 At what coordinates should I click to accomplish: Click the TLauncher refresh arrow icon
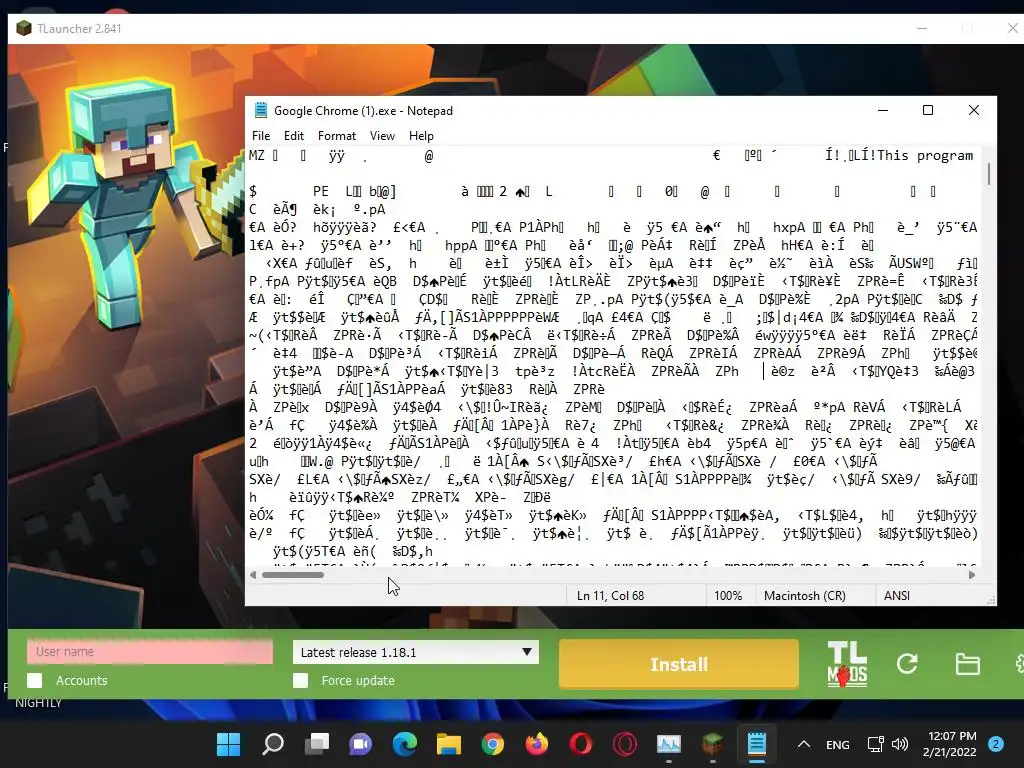tap(907, 664)
